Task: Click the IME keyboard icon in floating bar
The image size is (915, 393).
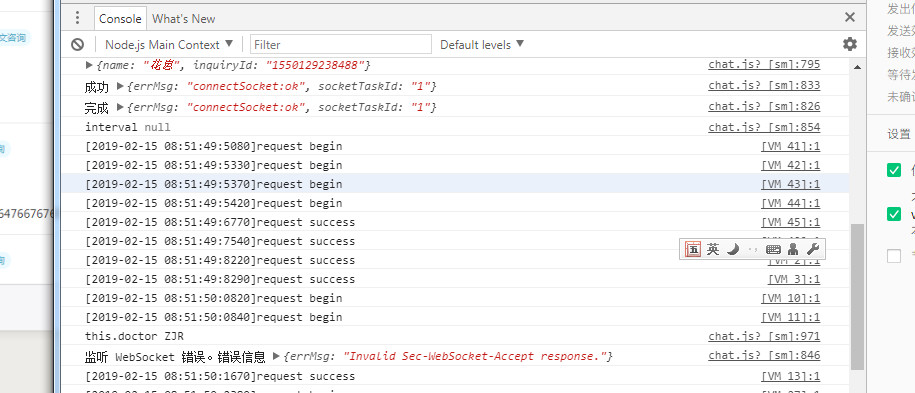Action: click(773, 249)
